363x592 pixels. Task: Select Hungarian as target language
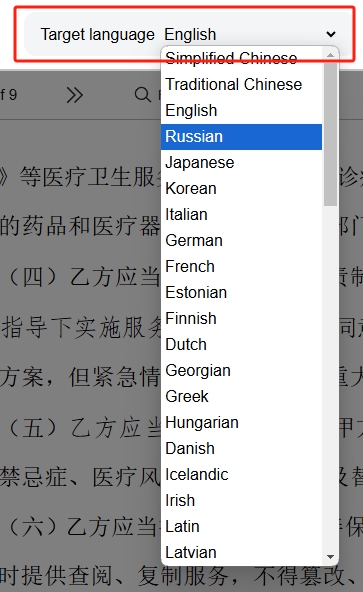pyautogui.click(x=241, y=423)
